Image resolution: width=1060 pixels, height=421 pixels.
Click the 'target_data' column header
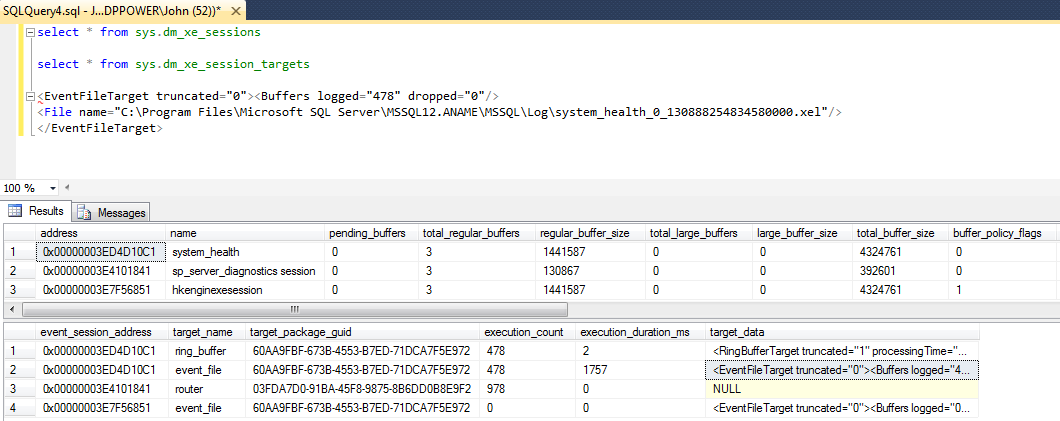click(x=842, y=332)
